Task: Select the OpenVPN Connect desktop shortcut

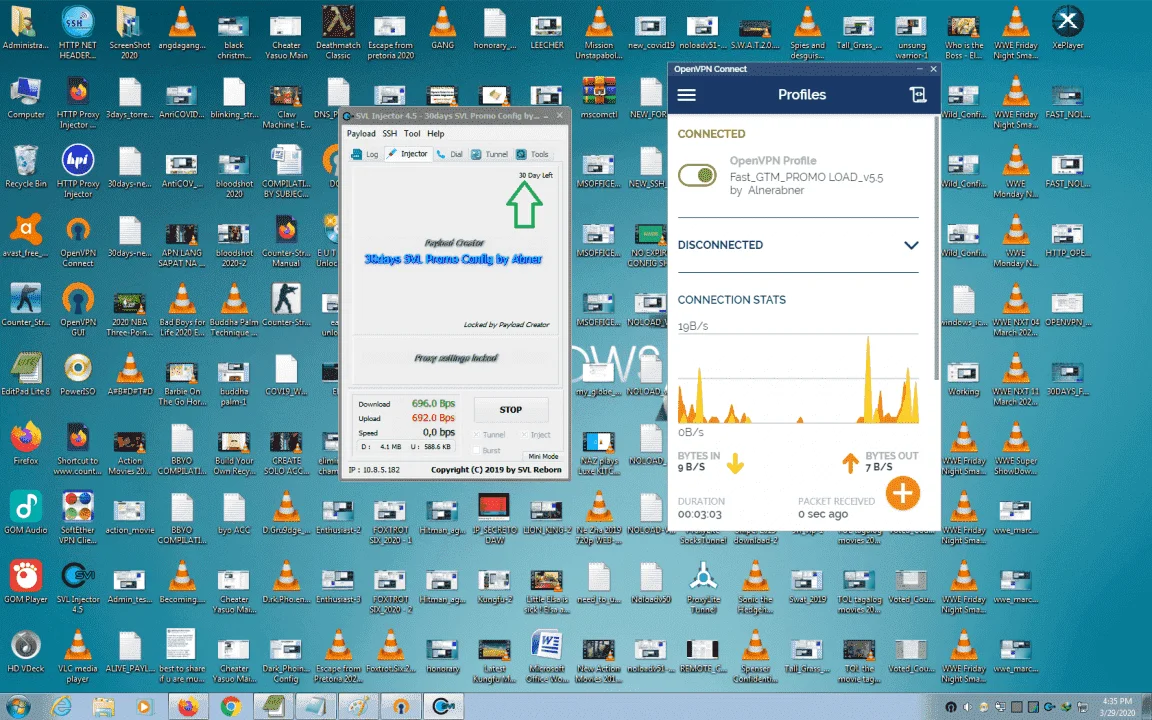Action: 78,241
